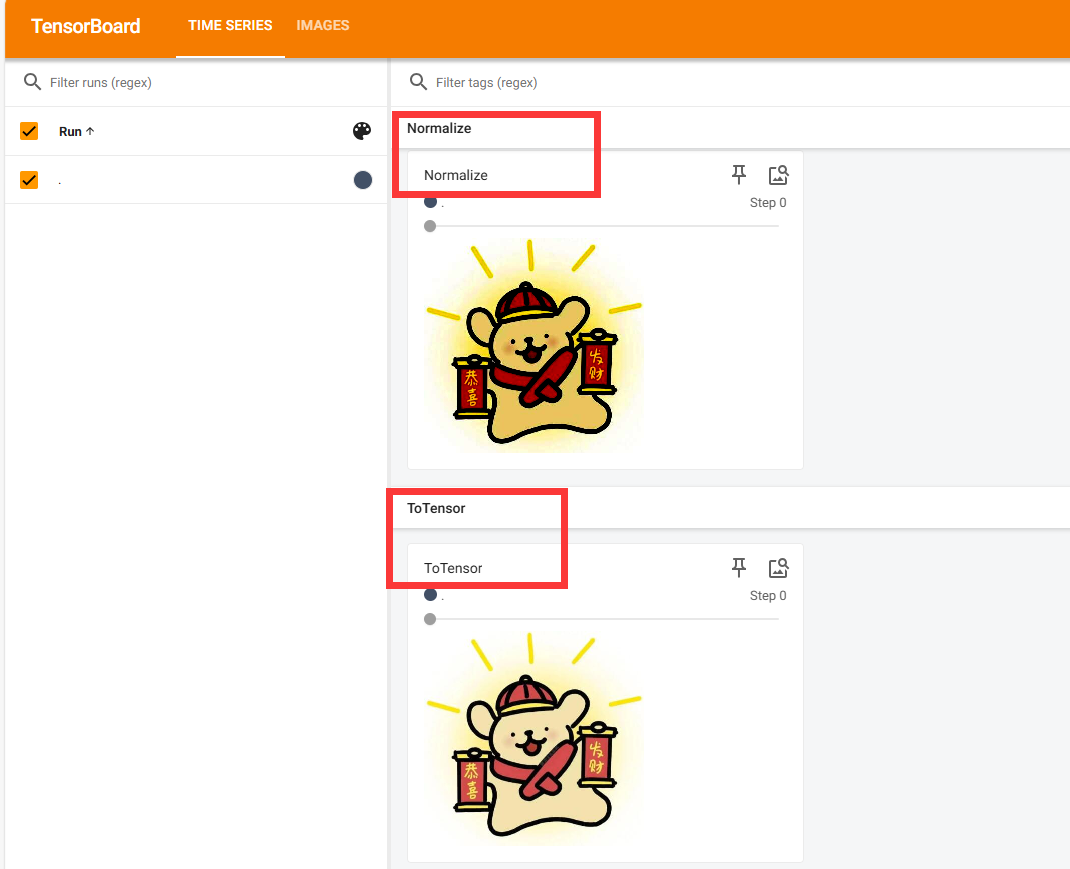Pin the ToTensor card
This screenshot has width=1070, height=869.
pyautogui.click(x=738, y=567)
